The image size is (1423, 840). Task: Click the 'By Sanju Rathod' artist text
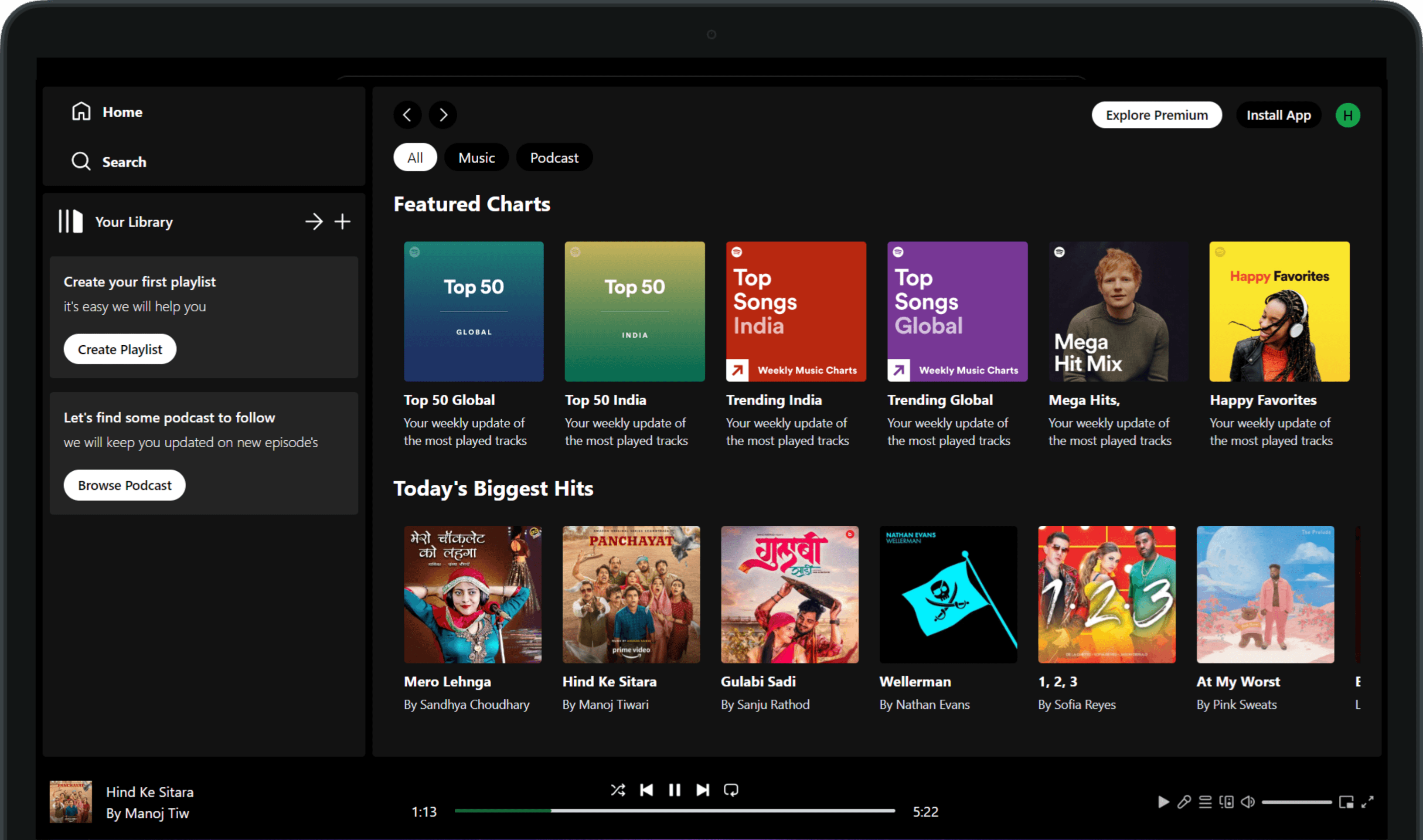point(765,705)
